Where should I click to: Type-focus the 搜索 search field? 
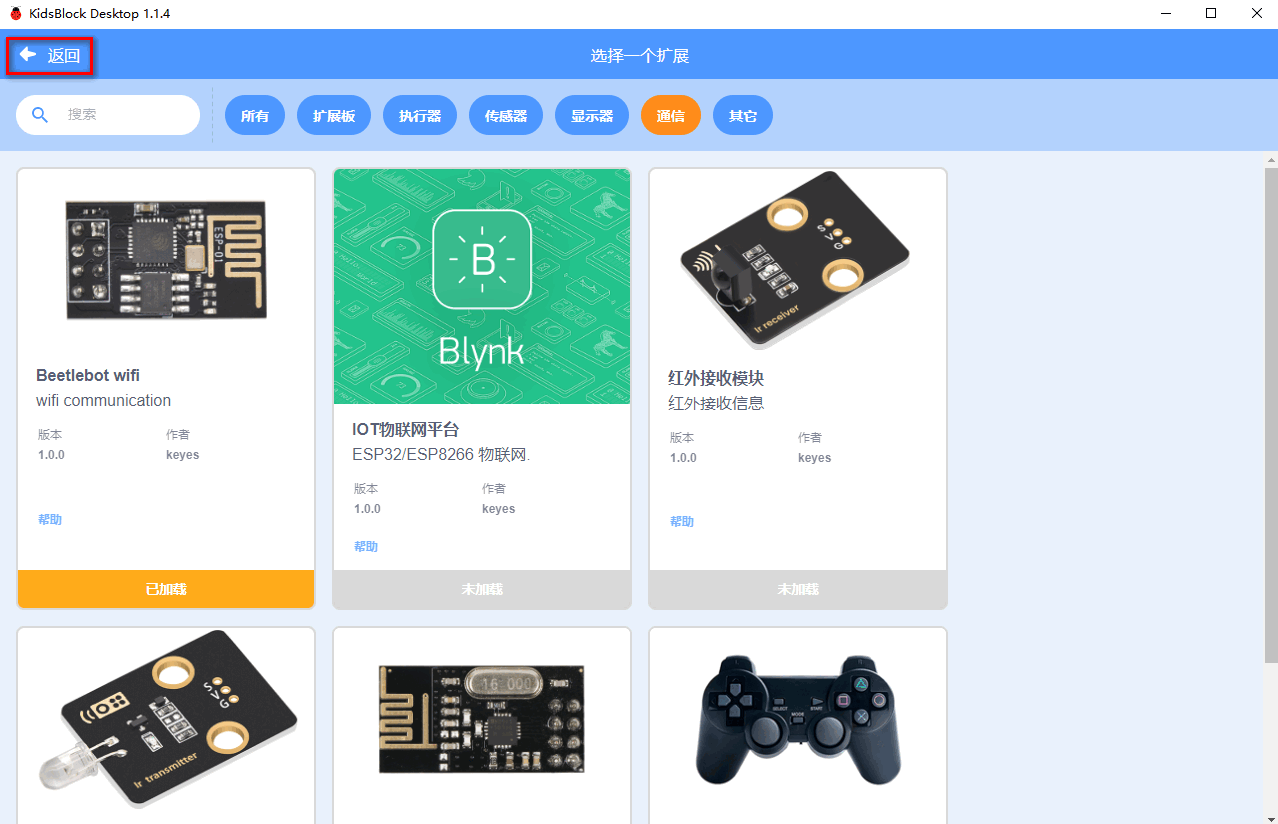(108, 115)
